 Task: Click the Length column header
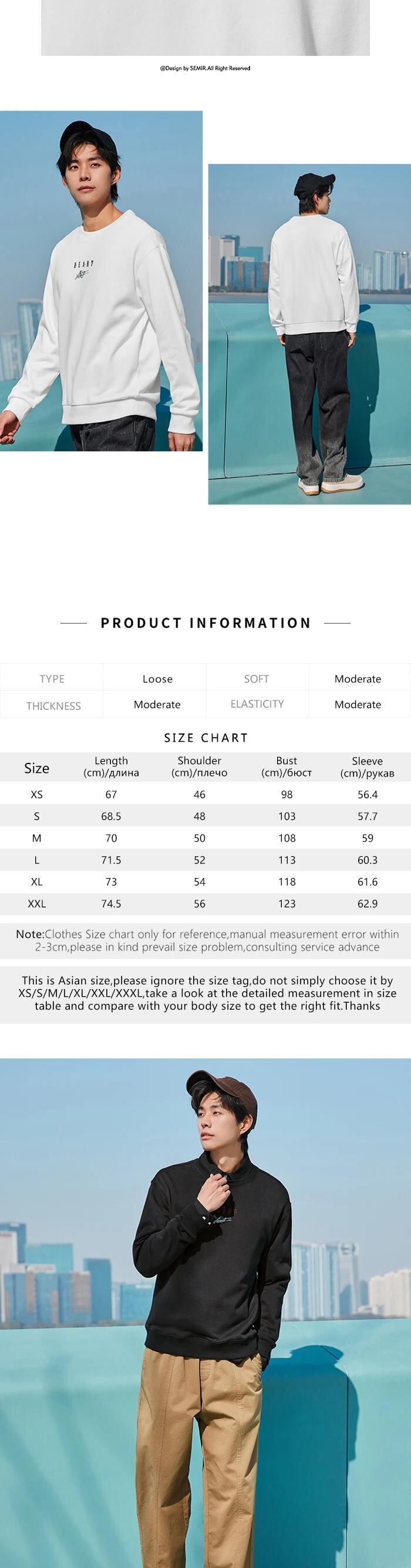click(111, 767)
